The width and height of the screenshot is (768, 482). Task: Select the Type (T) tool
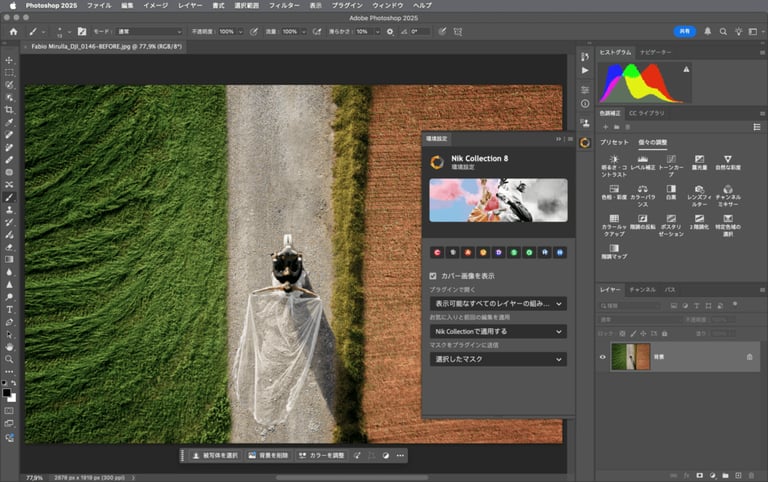point(9,309)
